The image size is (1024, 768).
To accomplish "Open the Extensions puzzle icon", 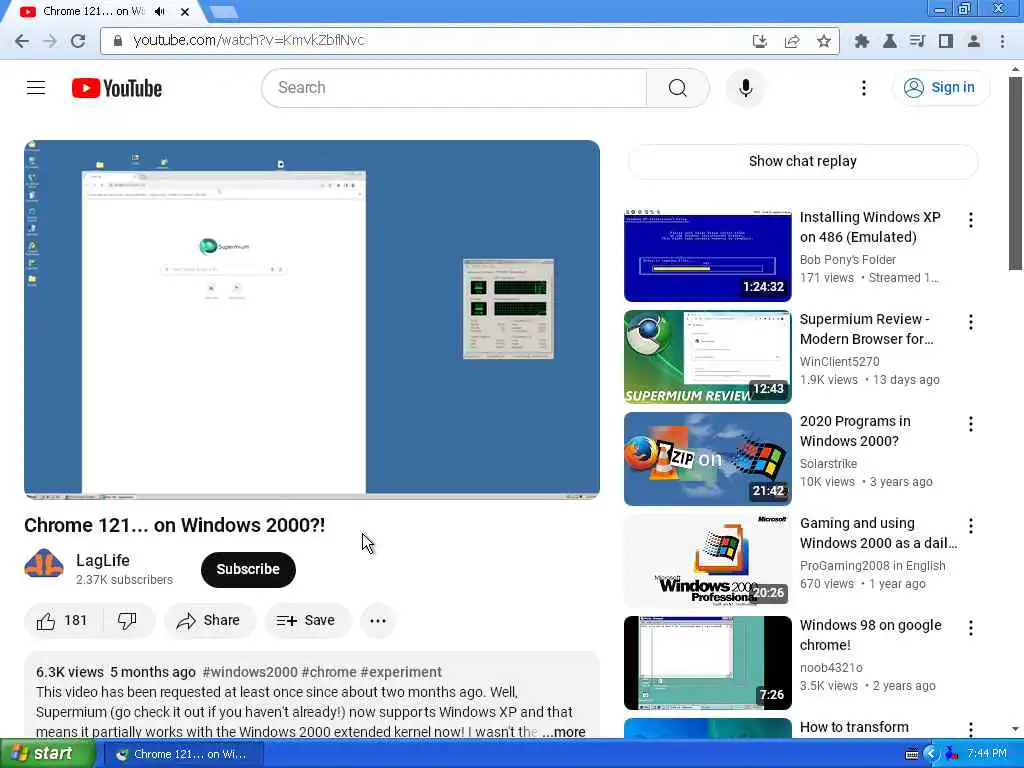I will point(861,41).
